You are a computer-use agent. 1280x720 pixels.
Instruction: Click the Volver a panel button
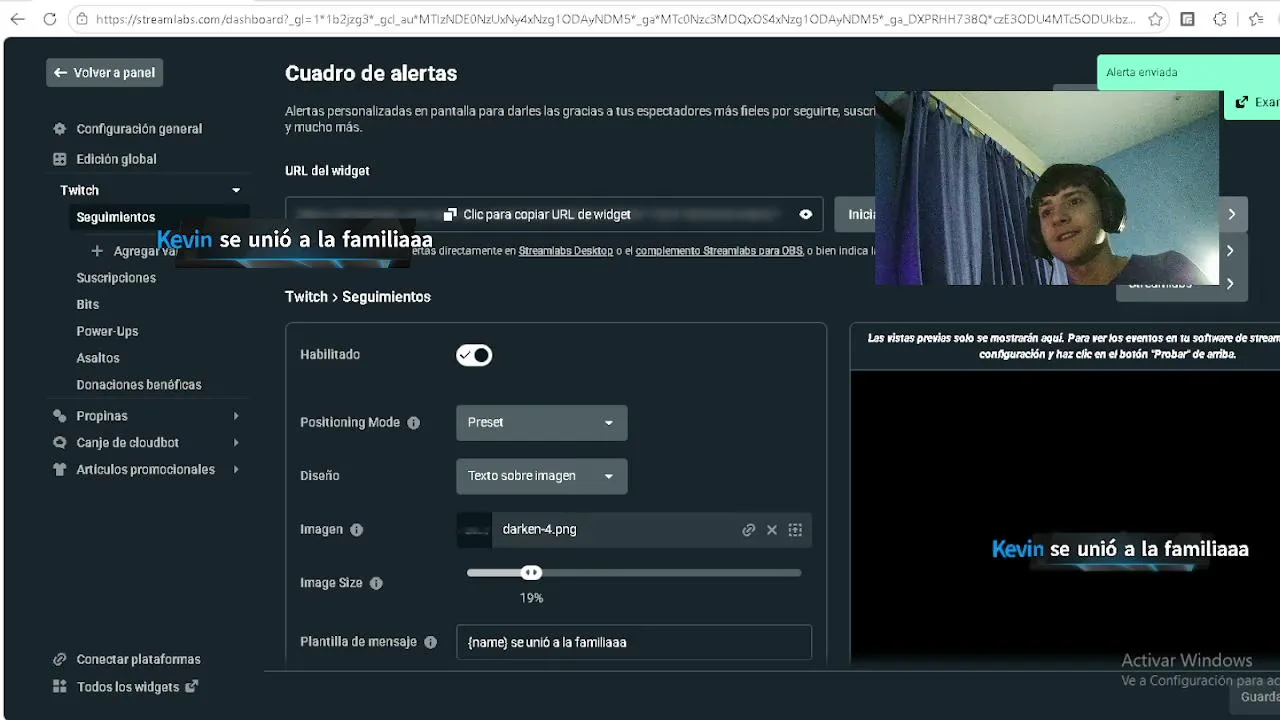[x=105, y=73]
